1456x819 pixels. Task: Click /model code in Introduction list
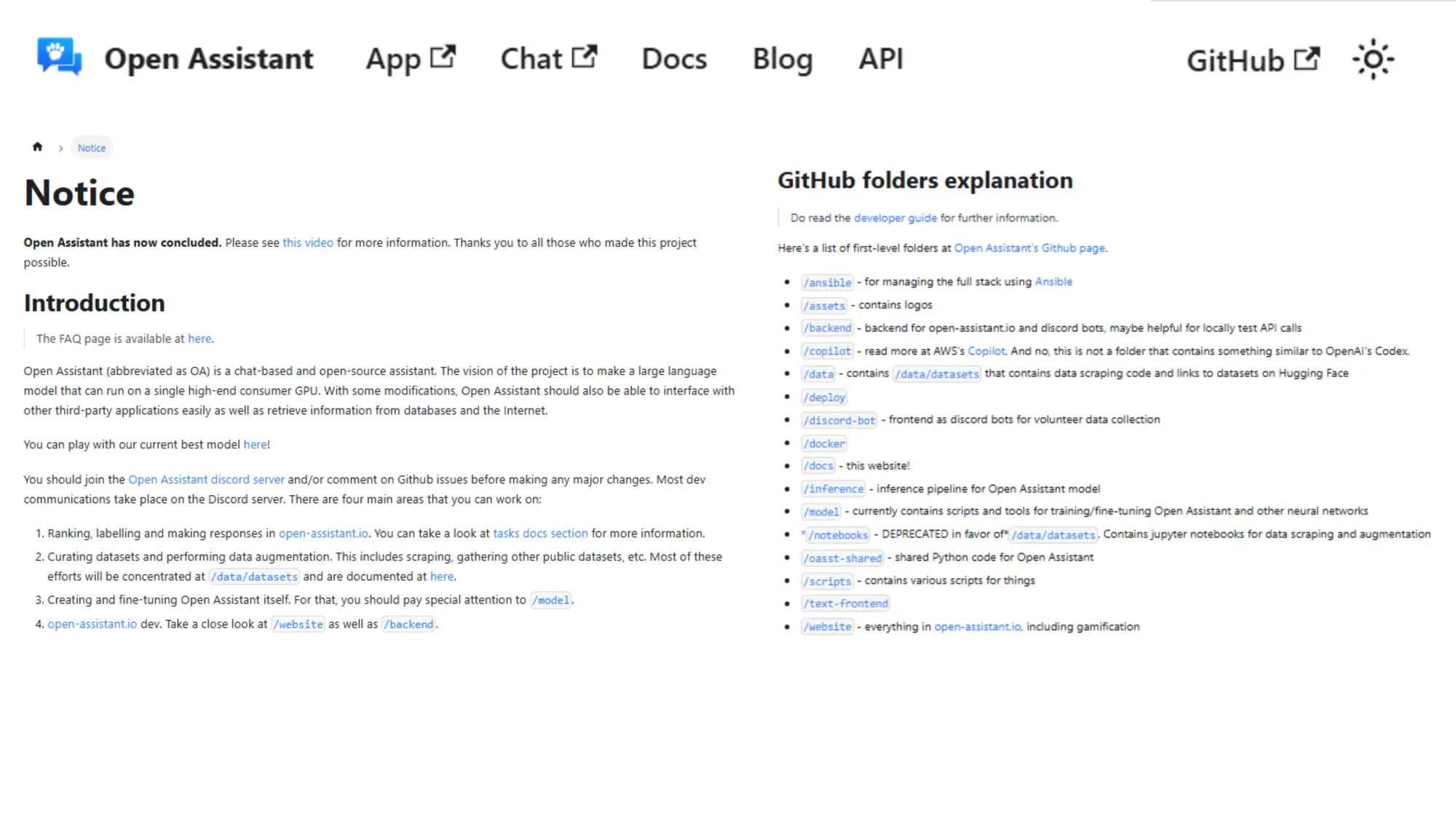[x=551, y=600]
